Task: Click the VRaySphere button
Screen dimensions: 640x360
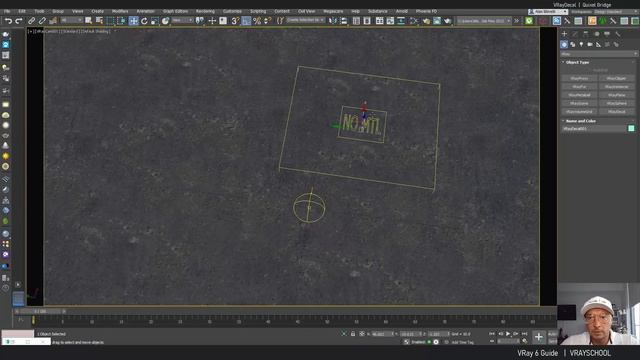Action: click(617, 103)
